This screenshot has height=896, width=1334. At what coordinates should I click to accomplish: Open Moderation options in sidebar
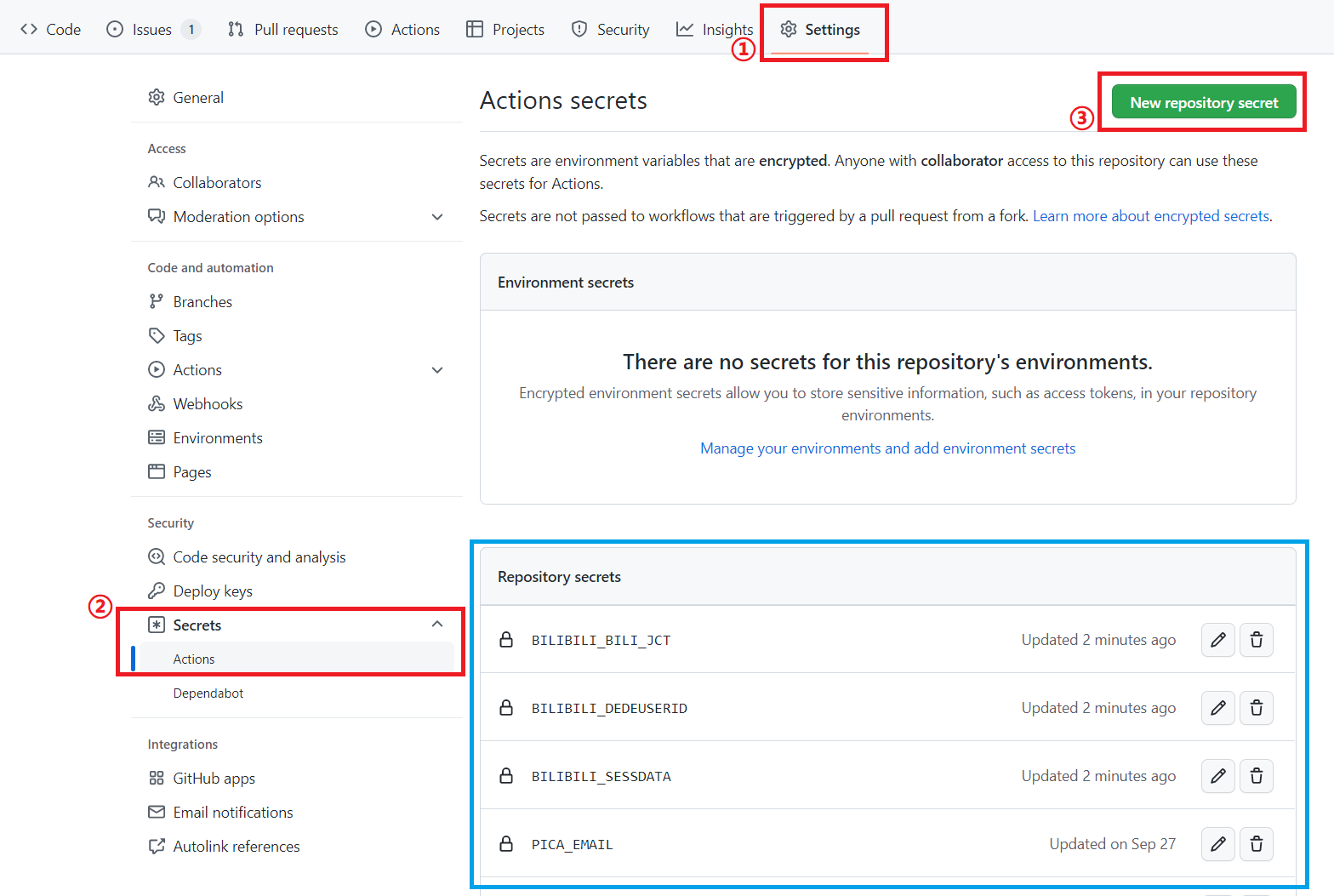296,217
